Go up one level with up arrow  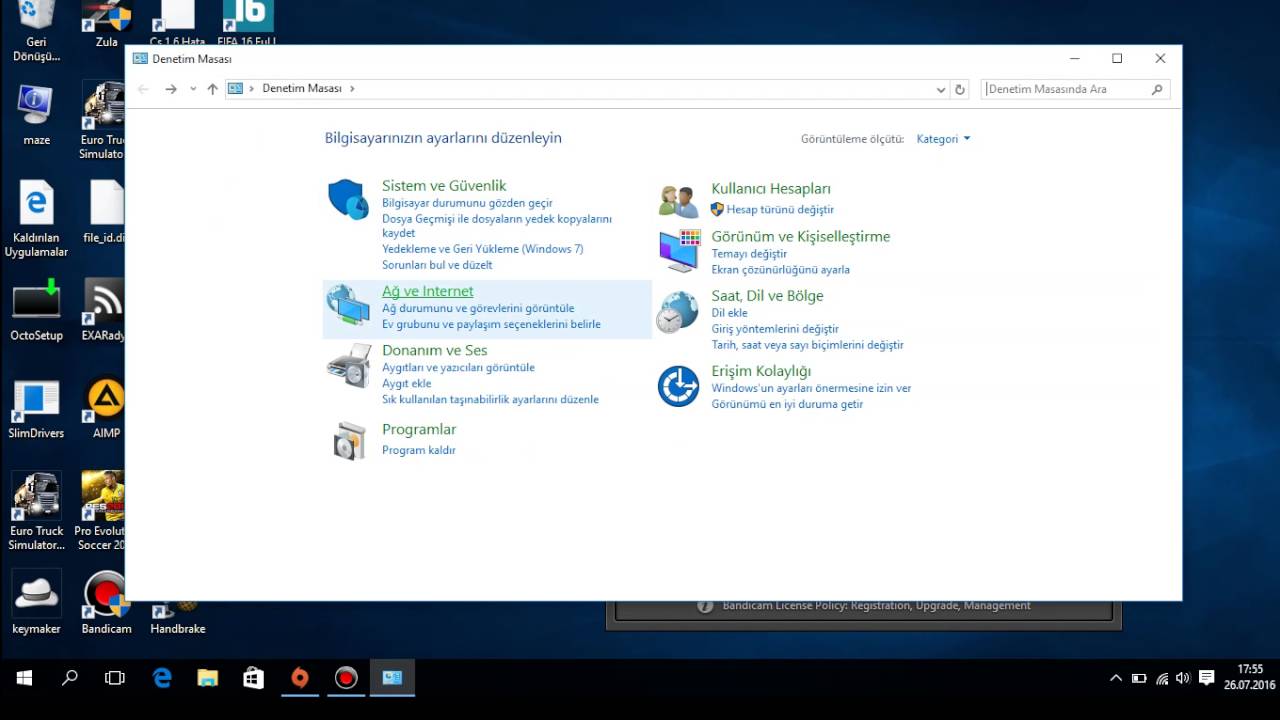tap(212, 89)
